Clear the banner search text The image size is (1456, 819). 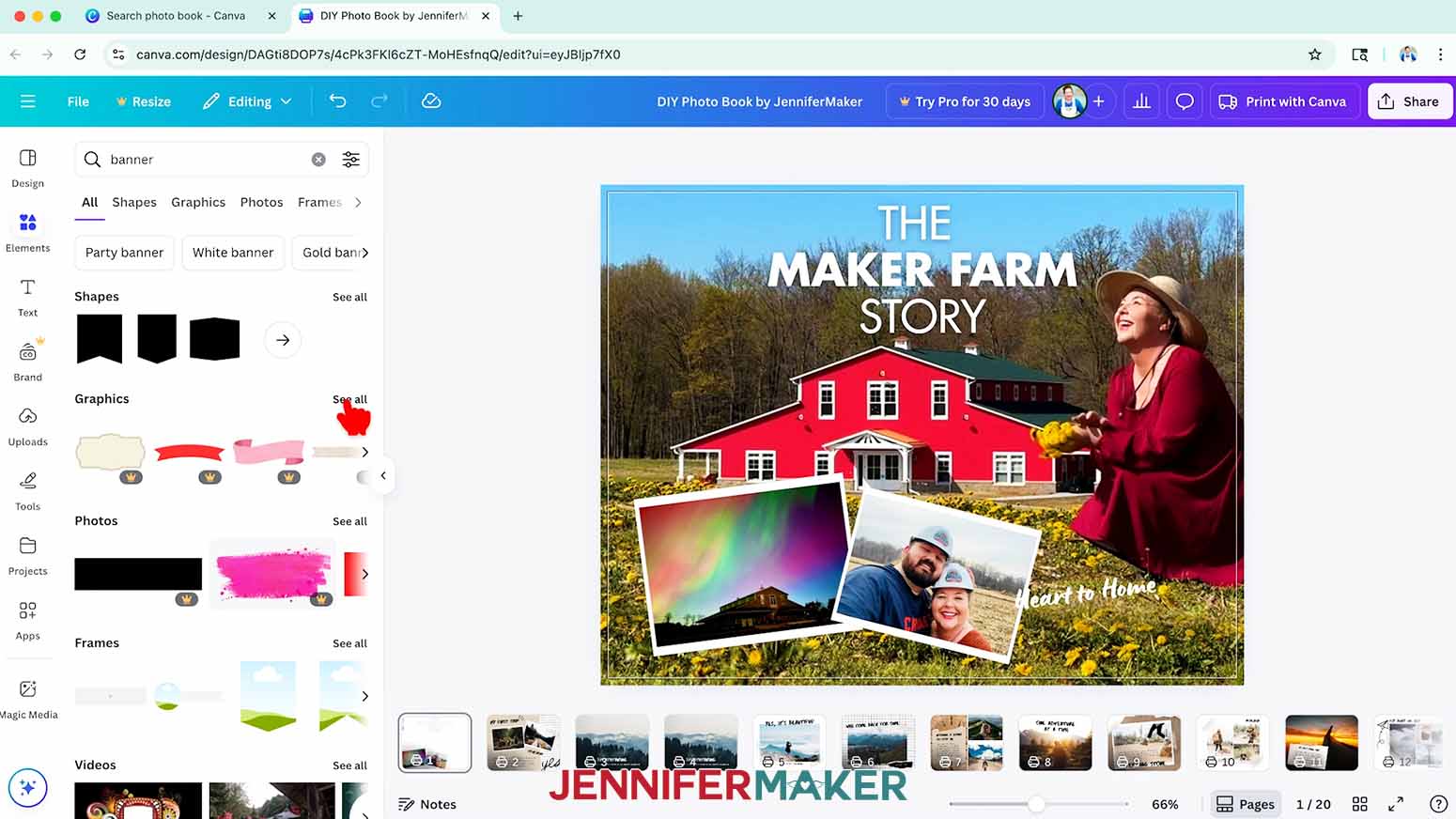[x=318, y=160]
